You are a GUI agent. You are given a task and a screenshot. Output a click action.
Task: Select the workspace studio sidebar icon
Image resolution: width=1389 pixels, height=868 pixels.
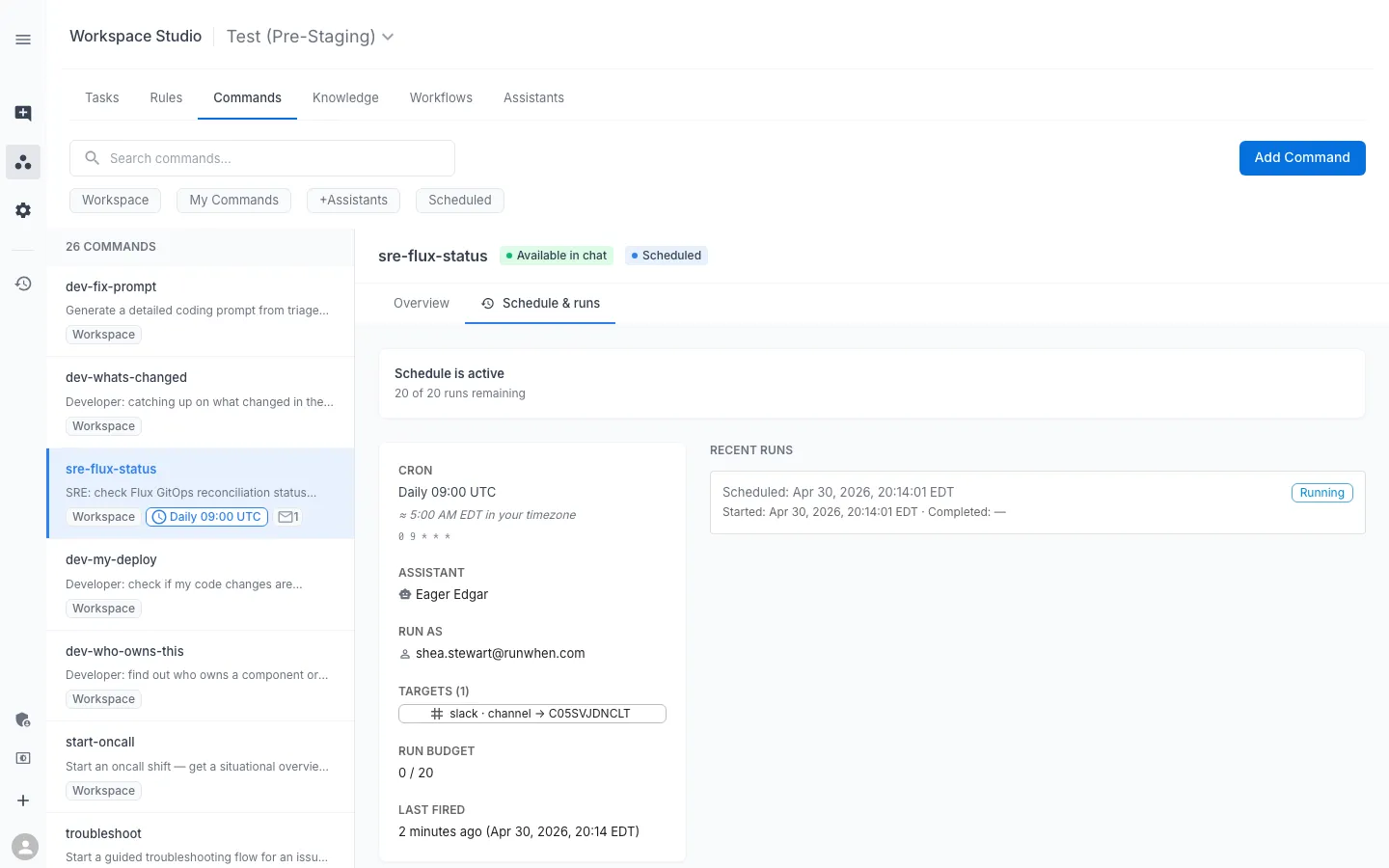coord(23,162)
